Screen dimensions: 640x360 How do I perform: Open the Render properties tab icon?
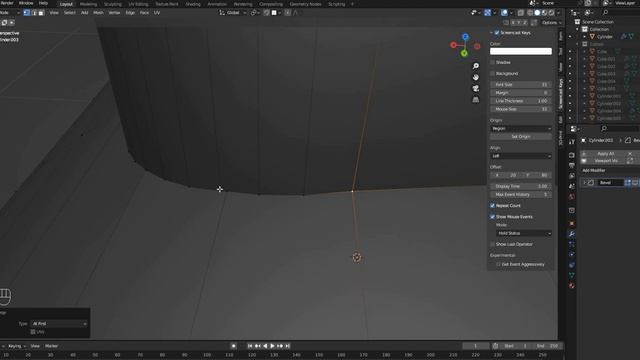[x=572, y=155]
